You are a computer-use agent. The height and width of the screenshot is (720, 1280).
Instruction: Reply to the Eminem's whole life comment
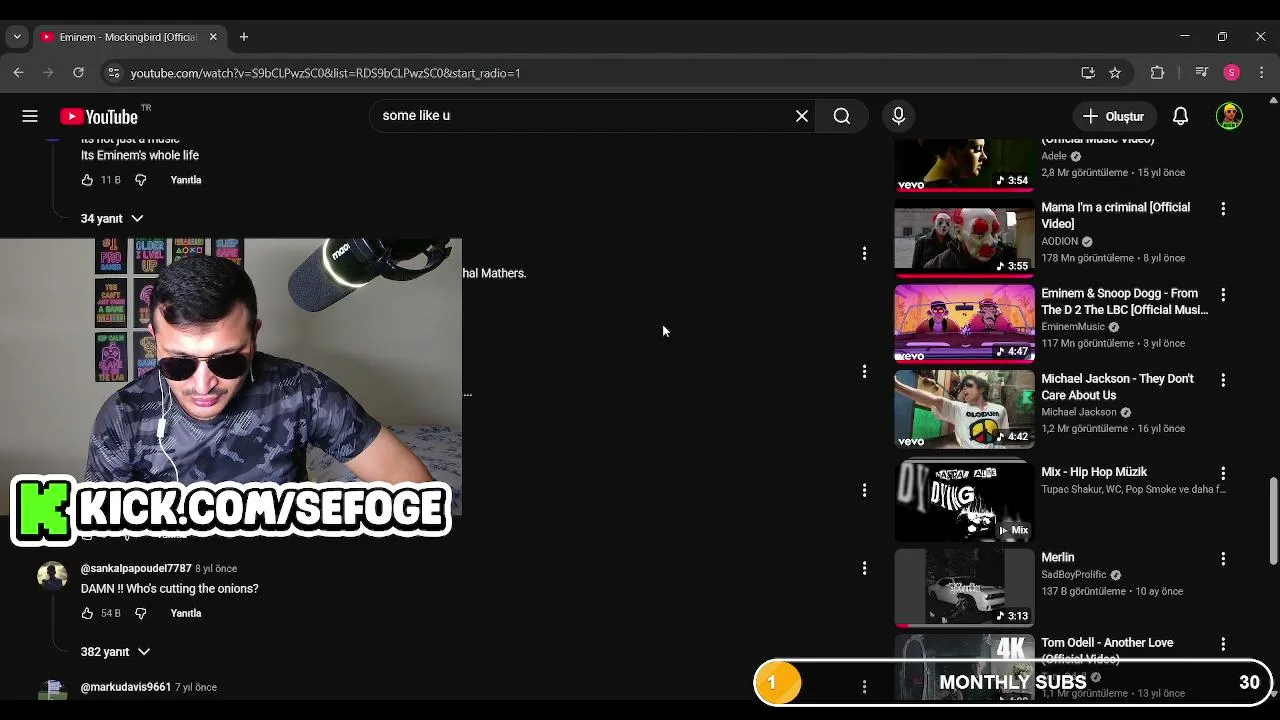[186, 180]
